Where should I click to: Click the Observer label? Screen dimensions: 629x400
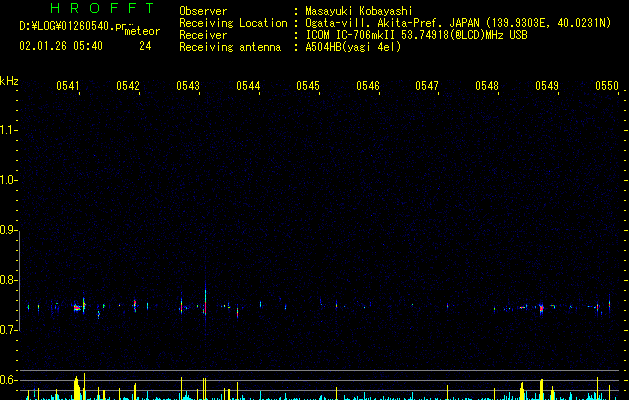point(203,11)
